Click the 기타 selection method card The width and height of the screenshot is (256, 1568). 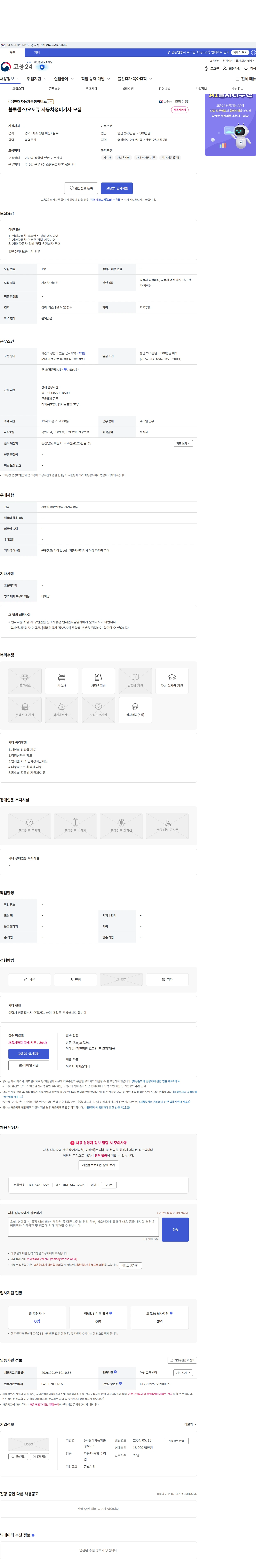click(x=167, y=979)
